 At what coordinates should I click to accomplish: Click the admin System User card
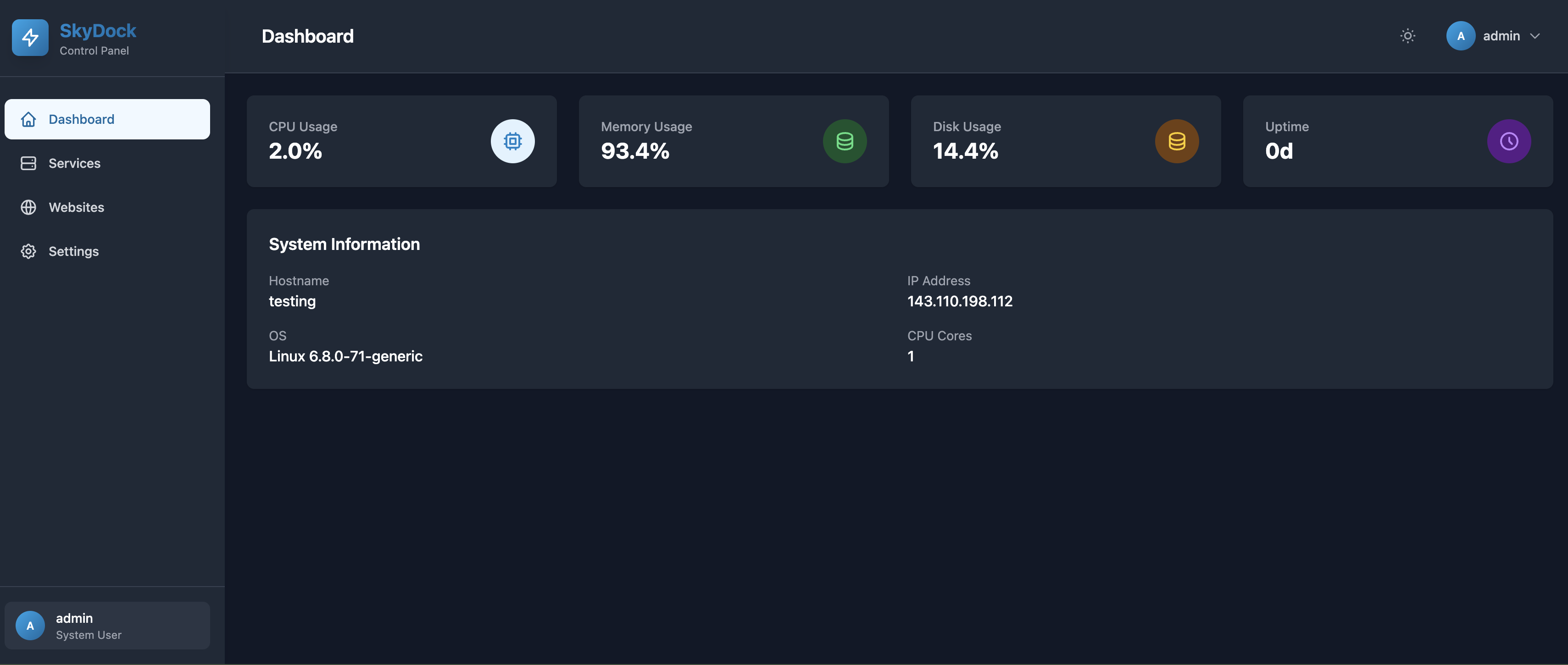pyautogui.click(x=107, y=626)
